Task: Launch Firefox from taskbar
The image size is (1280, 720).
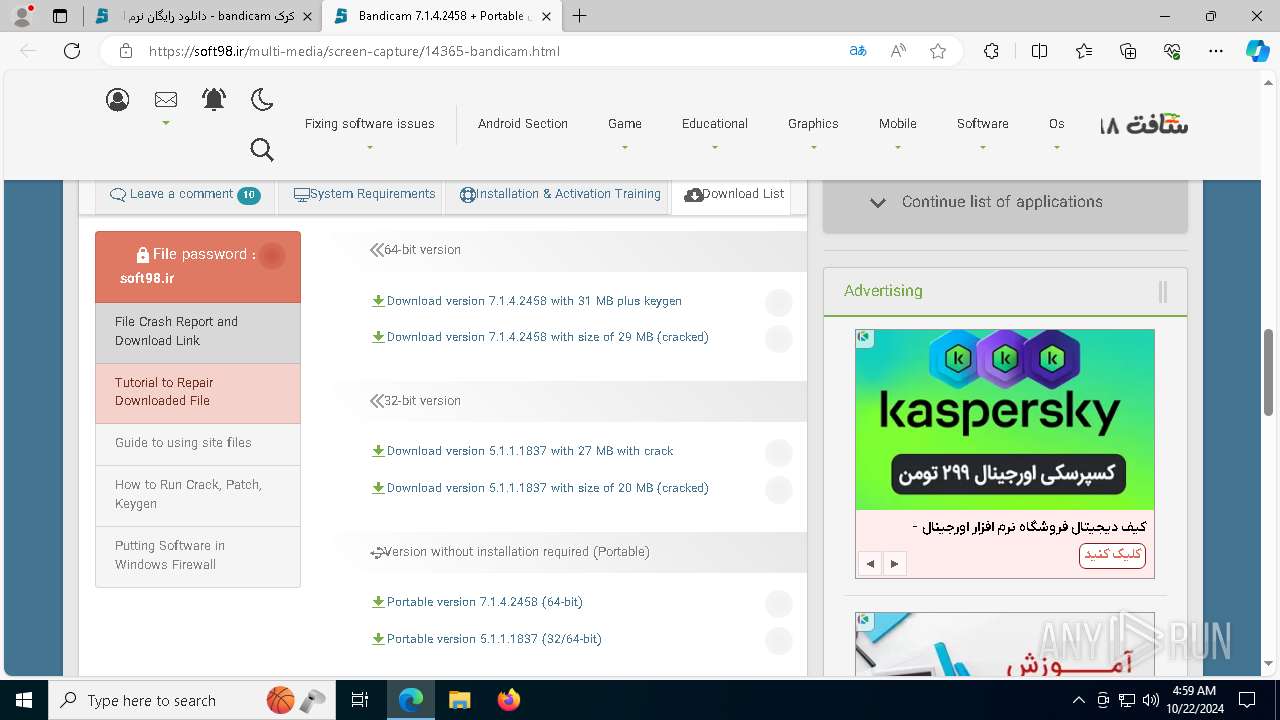Action: [508, 700]
